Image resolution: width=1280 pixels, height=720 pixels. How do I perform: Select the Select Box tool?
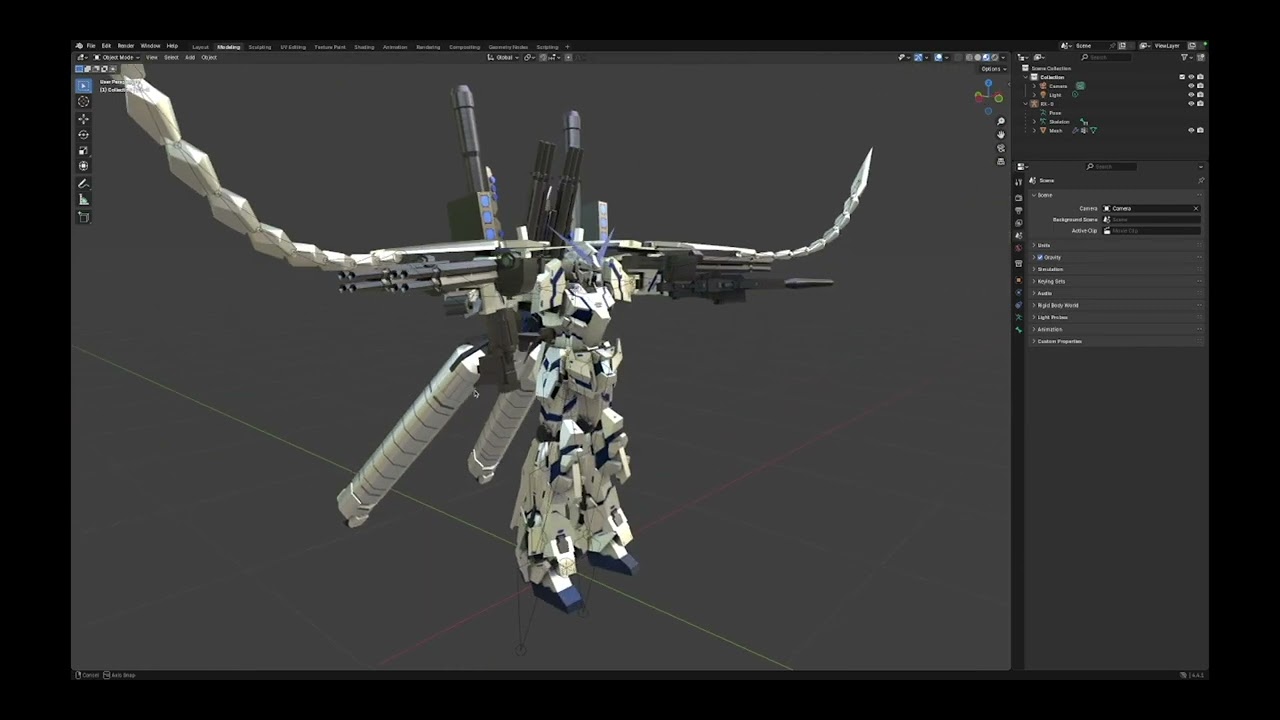tap(83, 86)
